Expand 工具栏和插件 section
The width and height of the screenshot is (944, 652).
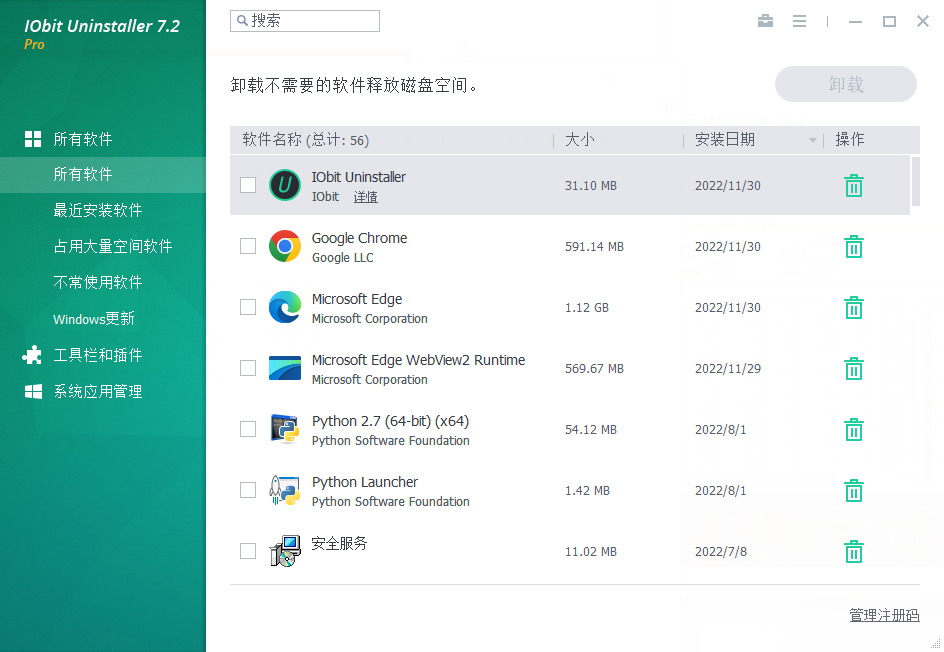pyautogui.click(x=97, y=355)
